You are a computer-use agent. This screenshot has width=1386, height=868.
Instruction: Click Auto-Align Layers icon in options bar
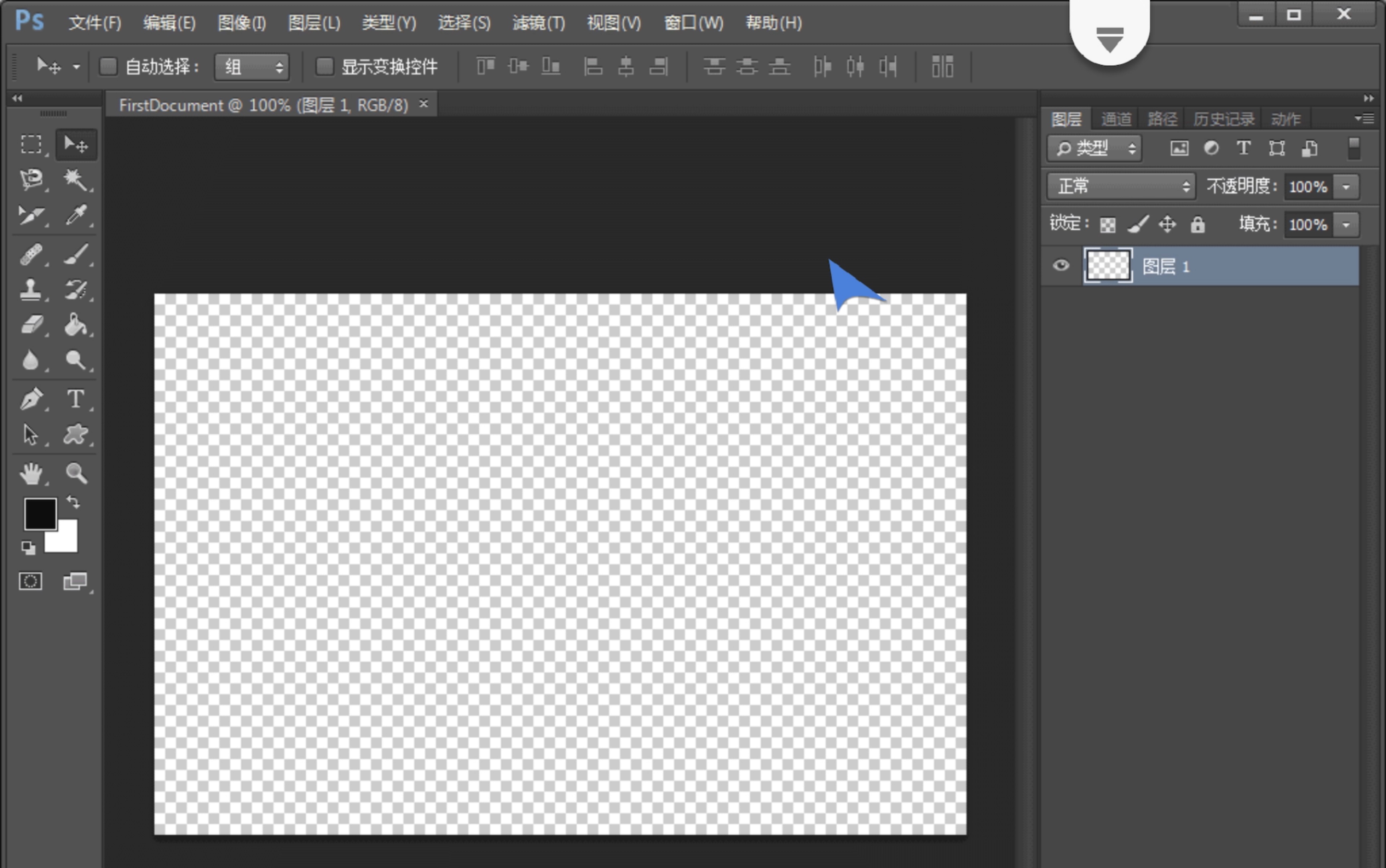pyautogui.click(x=942, y=66)
